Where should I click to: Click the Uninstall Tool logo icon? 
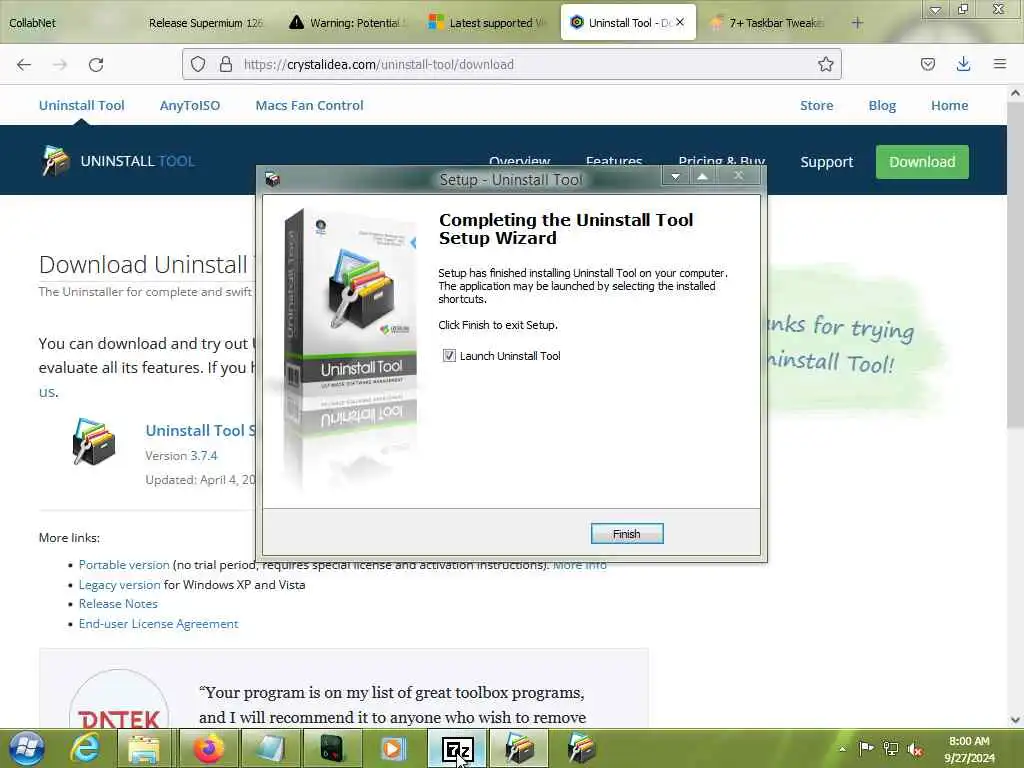click(56, 161)
